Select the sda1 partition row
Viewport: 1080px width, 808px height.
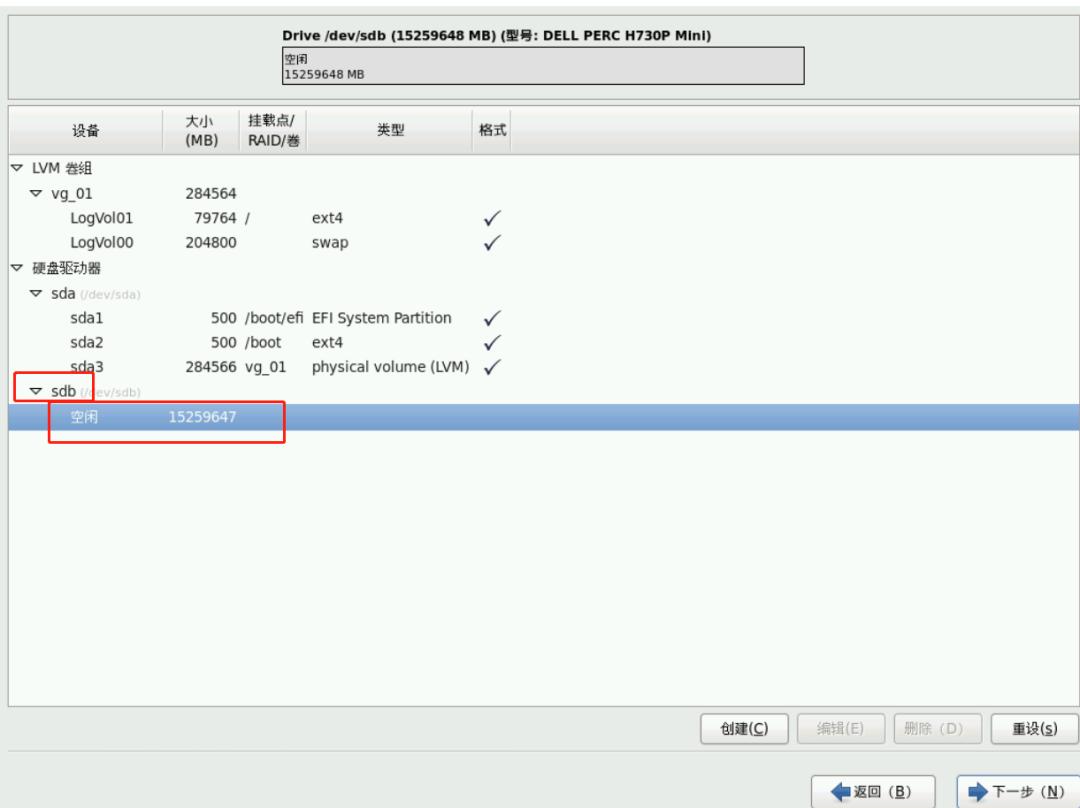543,318
